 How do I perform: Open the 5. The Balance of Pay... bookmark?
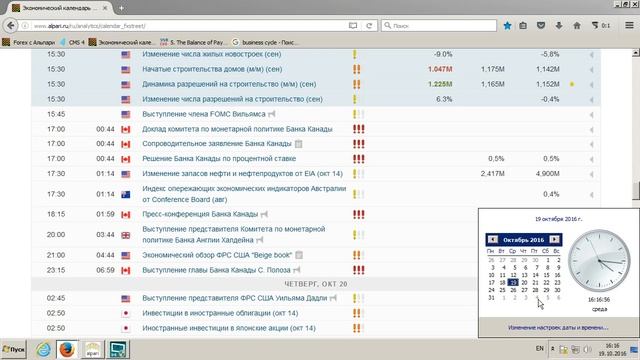(x=192, y=42)
